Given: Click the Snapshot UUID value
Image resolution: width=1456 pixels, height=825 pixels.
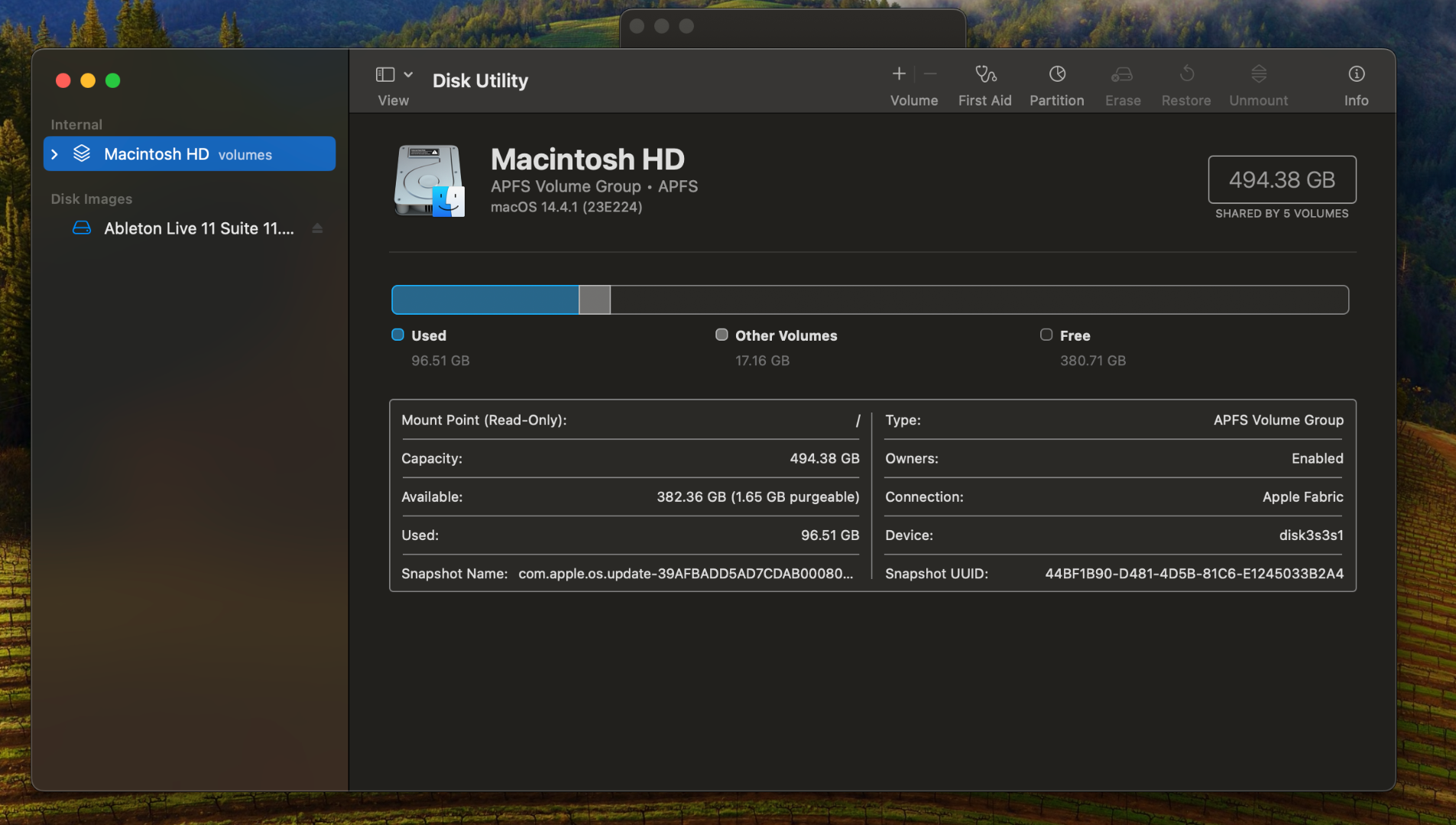Looking at the screenshot, I should click(1194, 574).
